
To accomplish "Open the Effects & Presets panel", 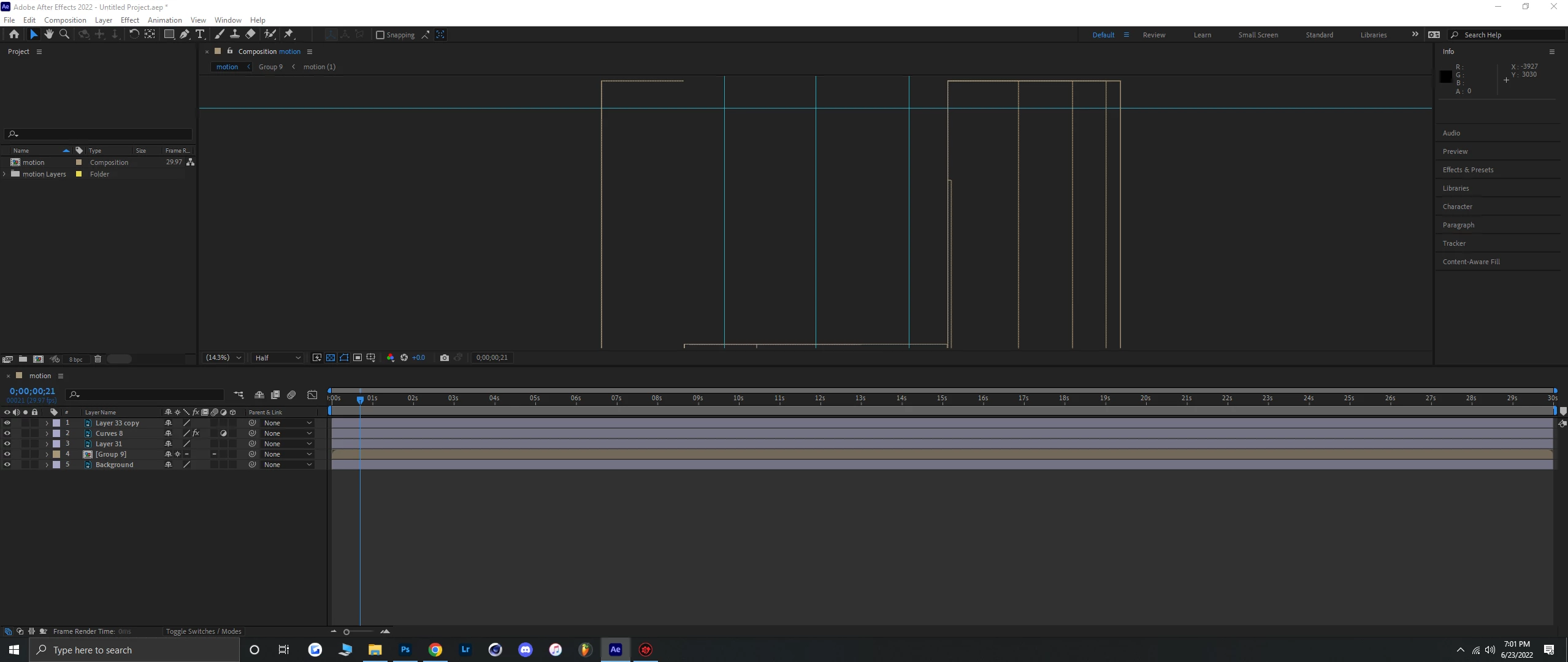I will click(x=1467, y=170).
